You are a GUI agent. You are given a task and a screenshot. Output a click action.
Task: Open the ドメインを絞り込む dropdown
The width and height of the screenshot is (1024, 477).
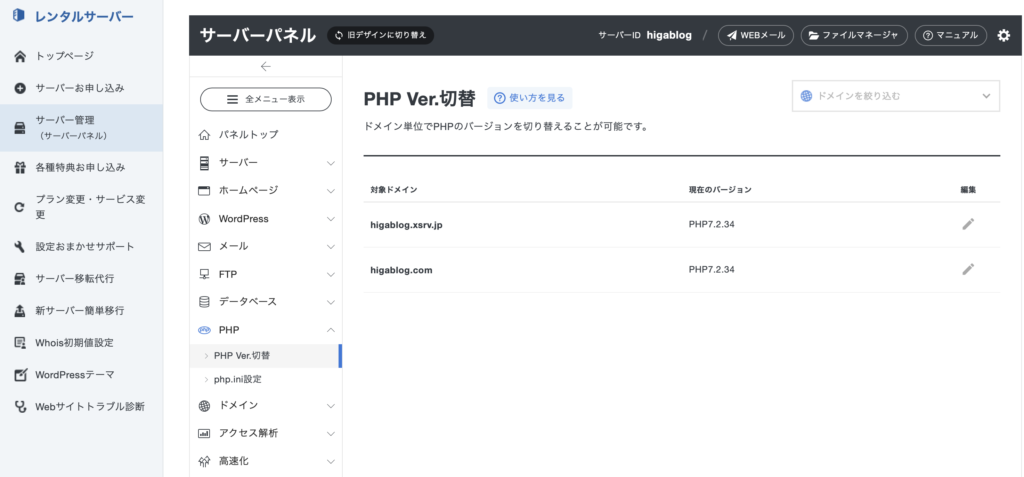[896, 96]
